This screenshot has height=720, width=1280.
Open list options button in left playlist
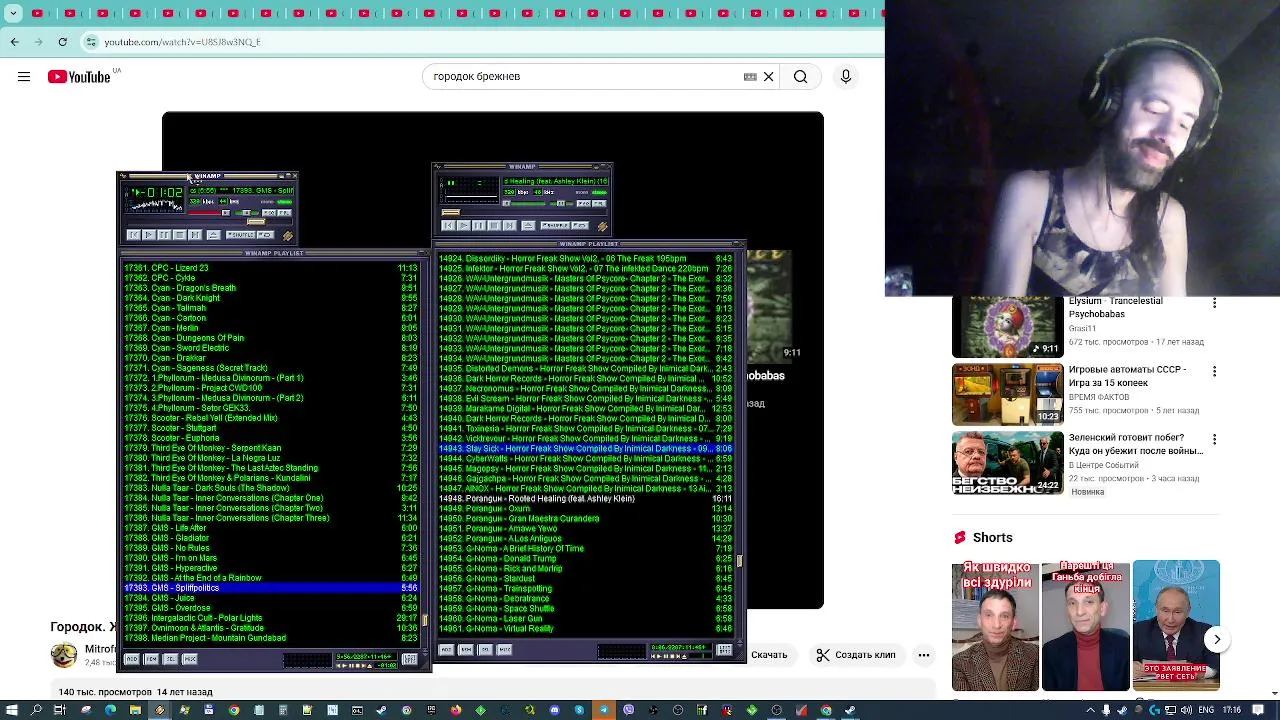(410, 659)
